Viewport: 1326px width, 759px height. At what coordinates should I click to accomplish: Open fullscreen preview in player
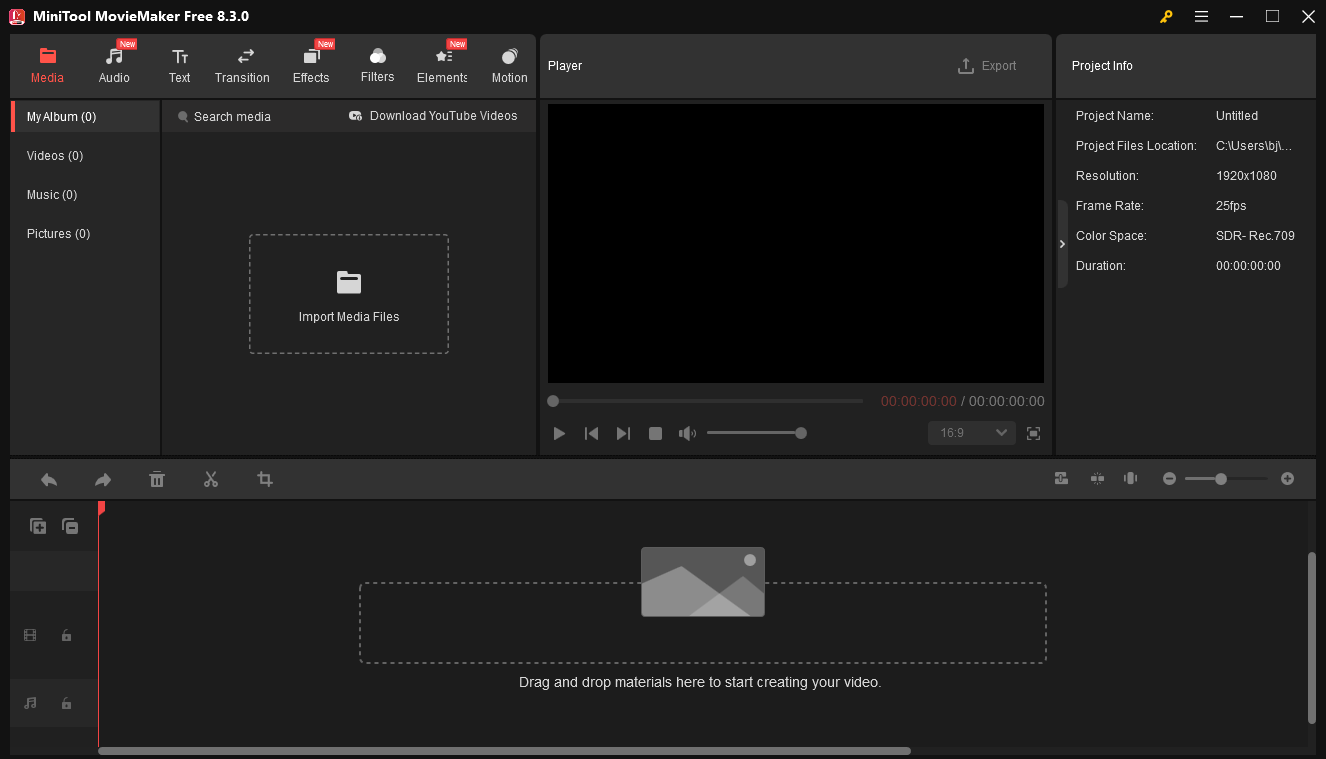click(x=1033, y=433)
